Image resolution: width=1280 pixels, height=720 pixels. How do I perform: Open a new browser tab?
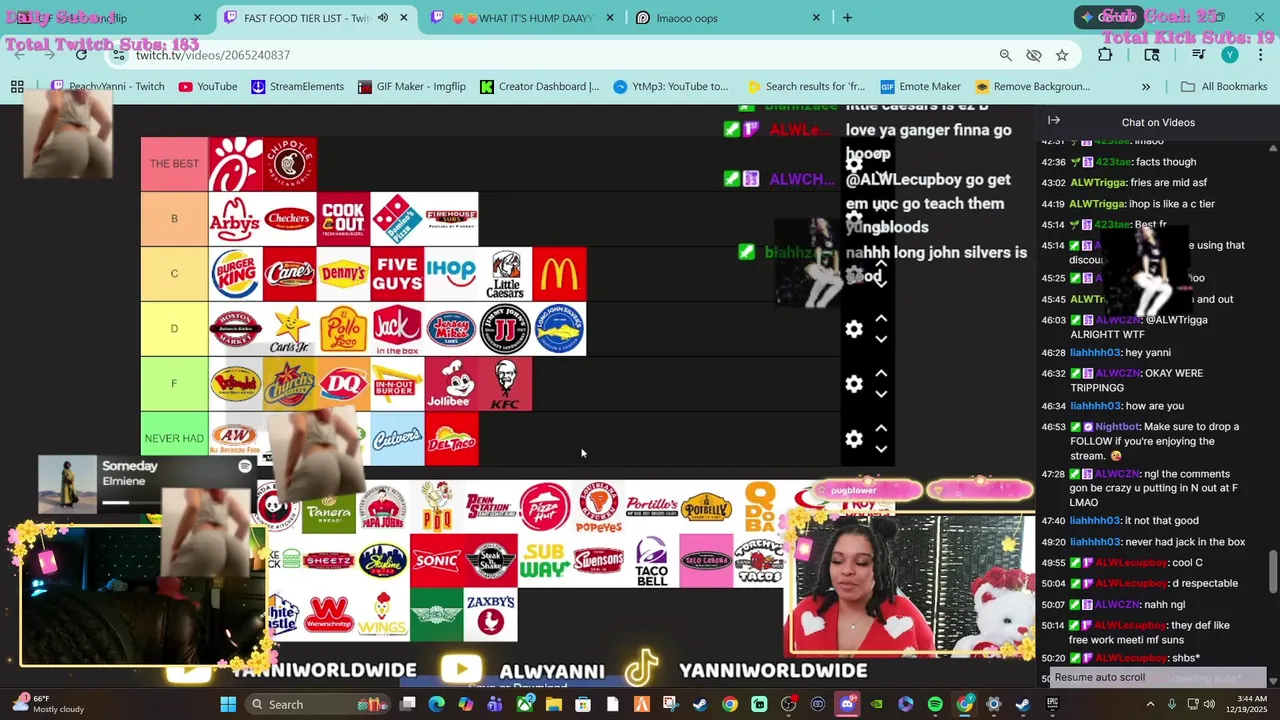(x=847, y=18)
